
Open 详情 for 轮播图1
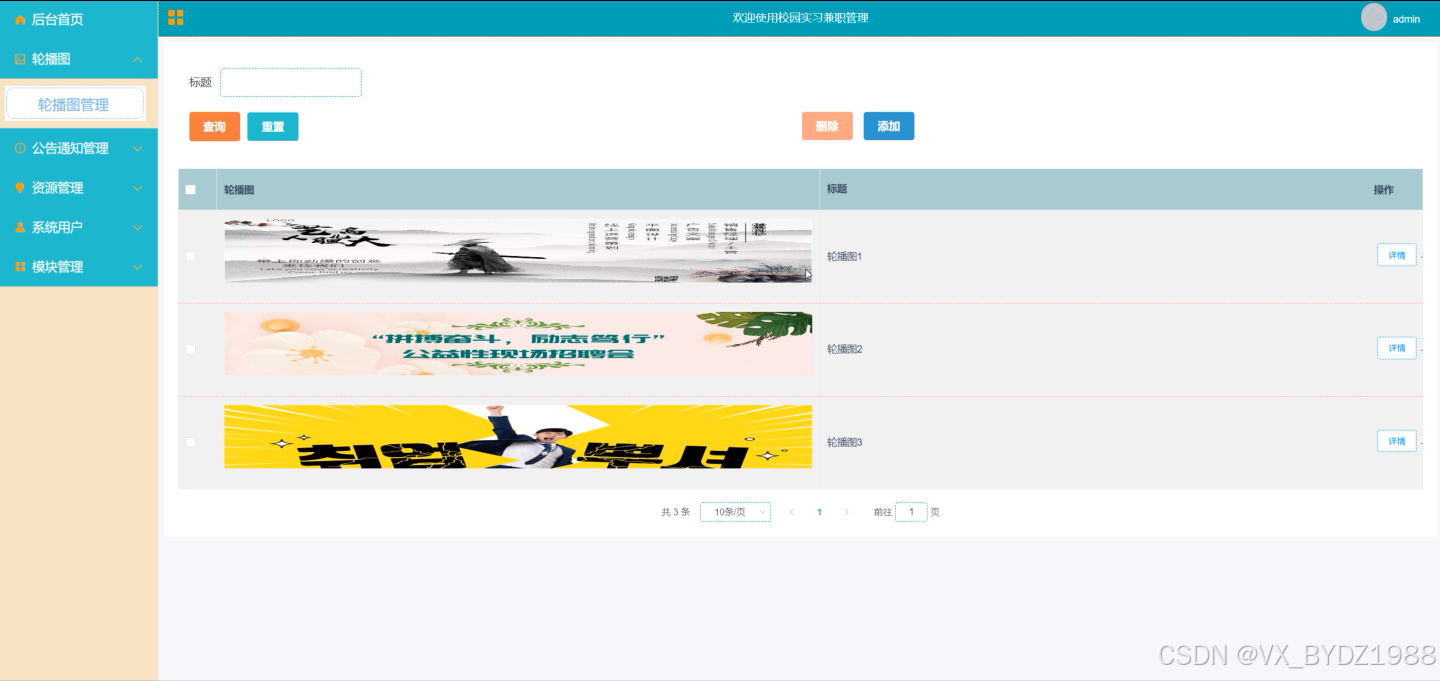pyautogui.click(x=1396, y=255)
